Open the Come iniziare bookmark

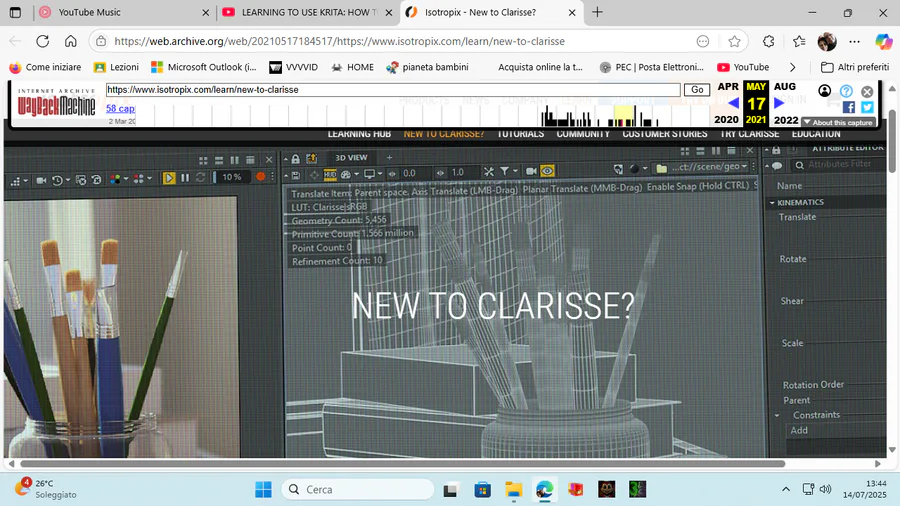pos(45,67)
